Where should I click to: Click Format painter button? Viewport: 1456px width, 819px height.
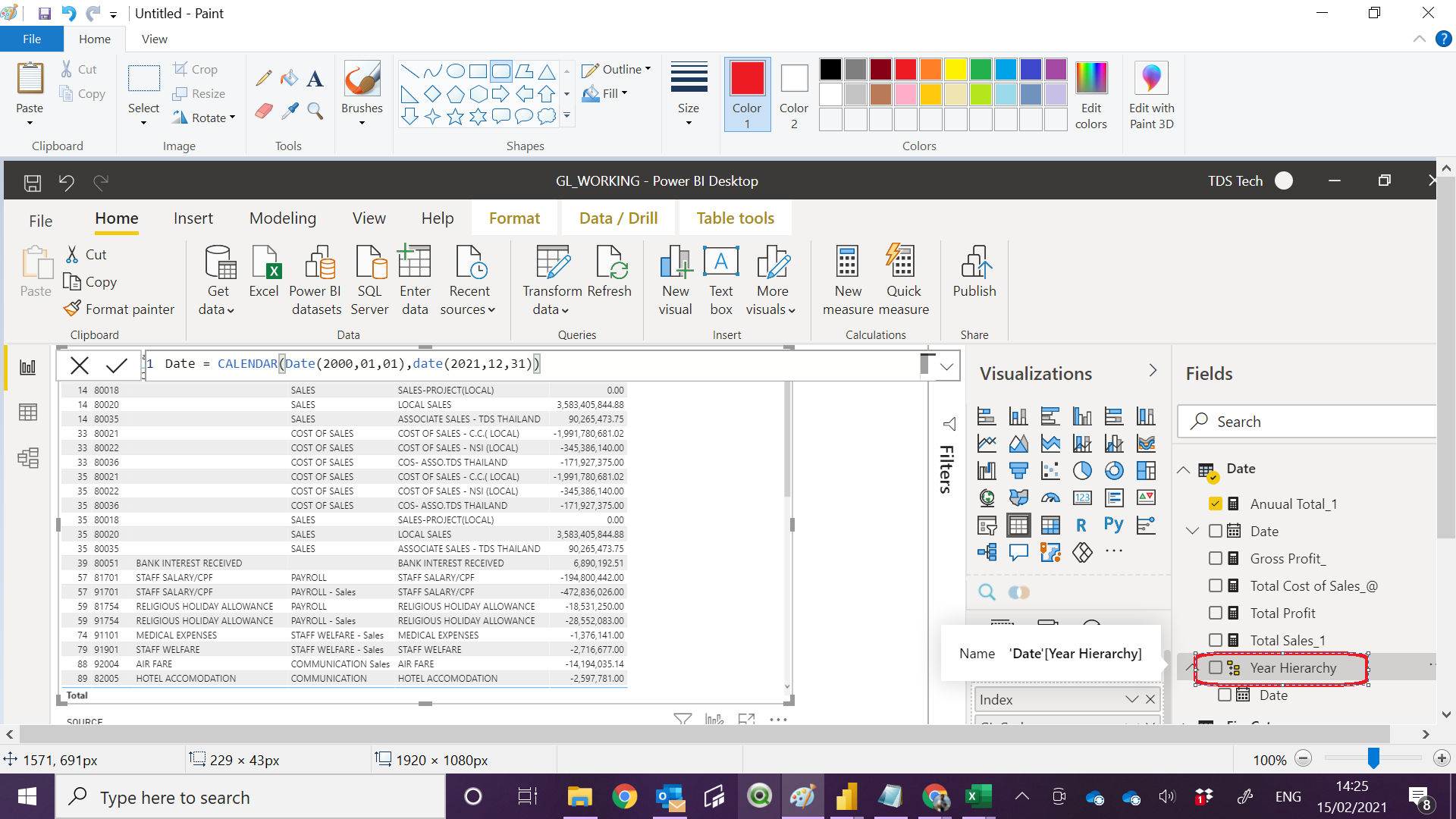pos(119,309)
